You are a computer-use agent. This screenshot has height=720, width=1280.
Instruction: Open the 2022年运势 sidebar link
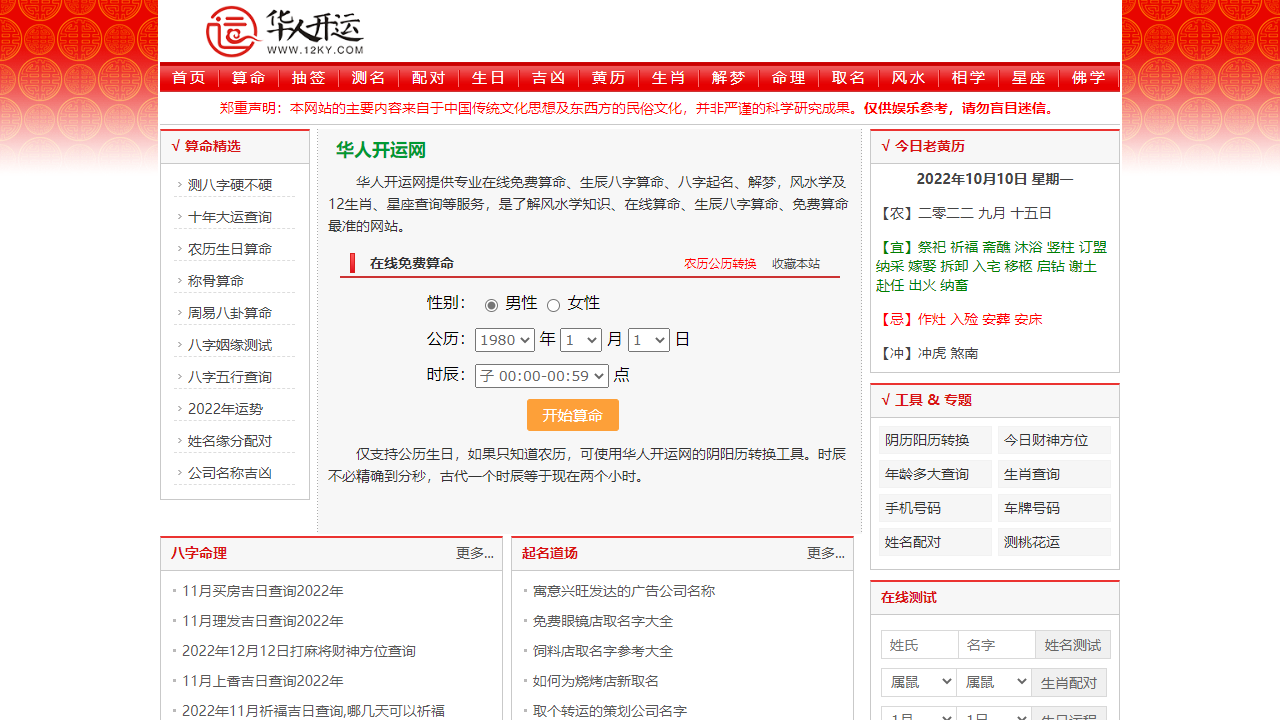point(225,409)
